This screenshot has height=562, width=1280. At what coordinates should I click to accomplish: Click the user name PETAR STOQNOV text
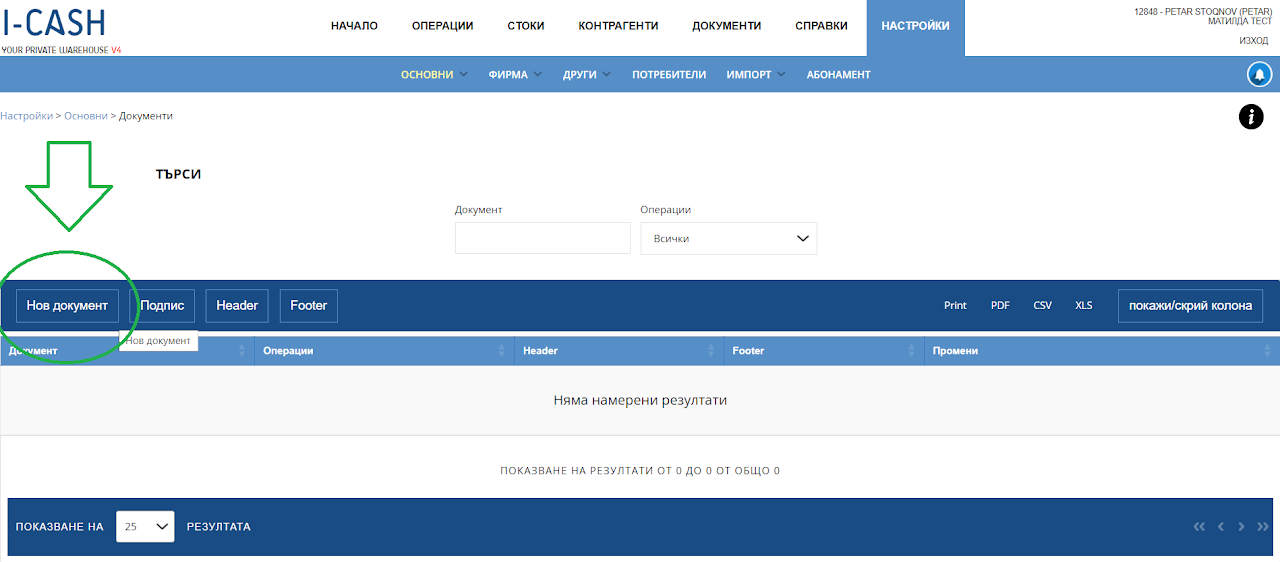click(x=1203, y=11)
